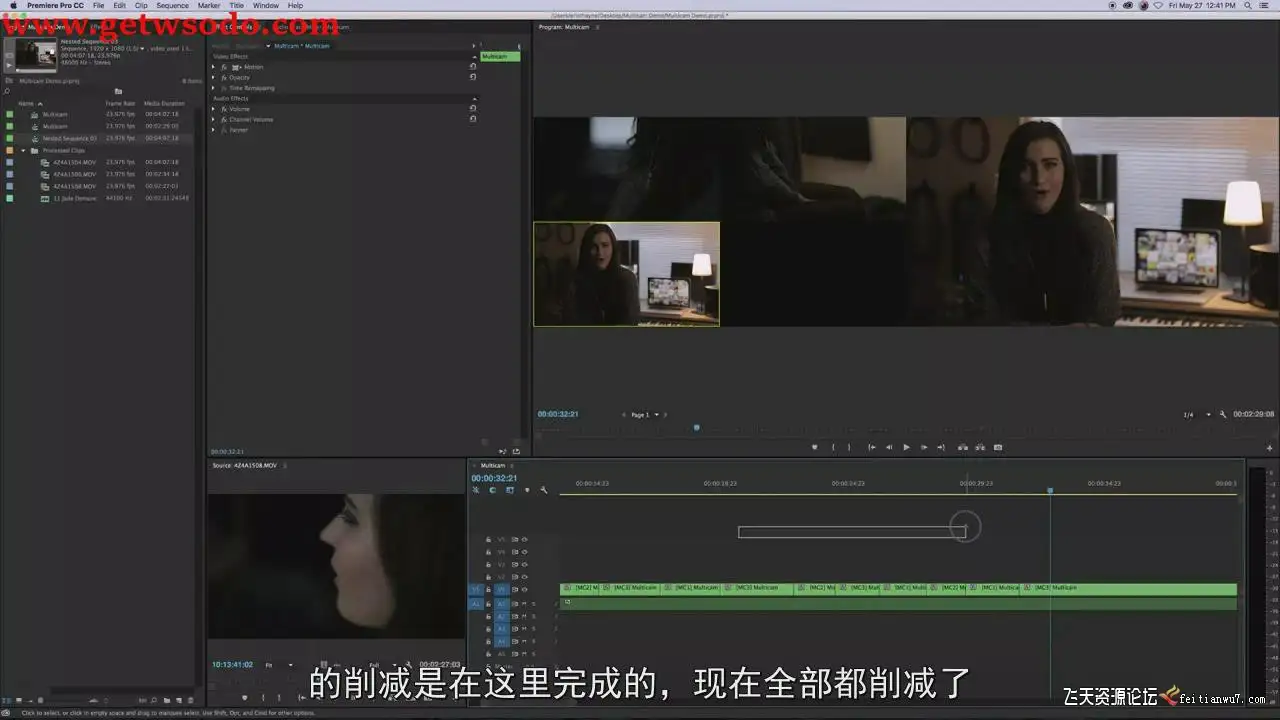Open the Sequence menu
The width and height of the screenshot is (1280, 720).
[x=172, y=5]
